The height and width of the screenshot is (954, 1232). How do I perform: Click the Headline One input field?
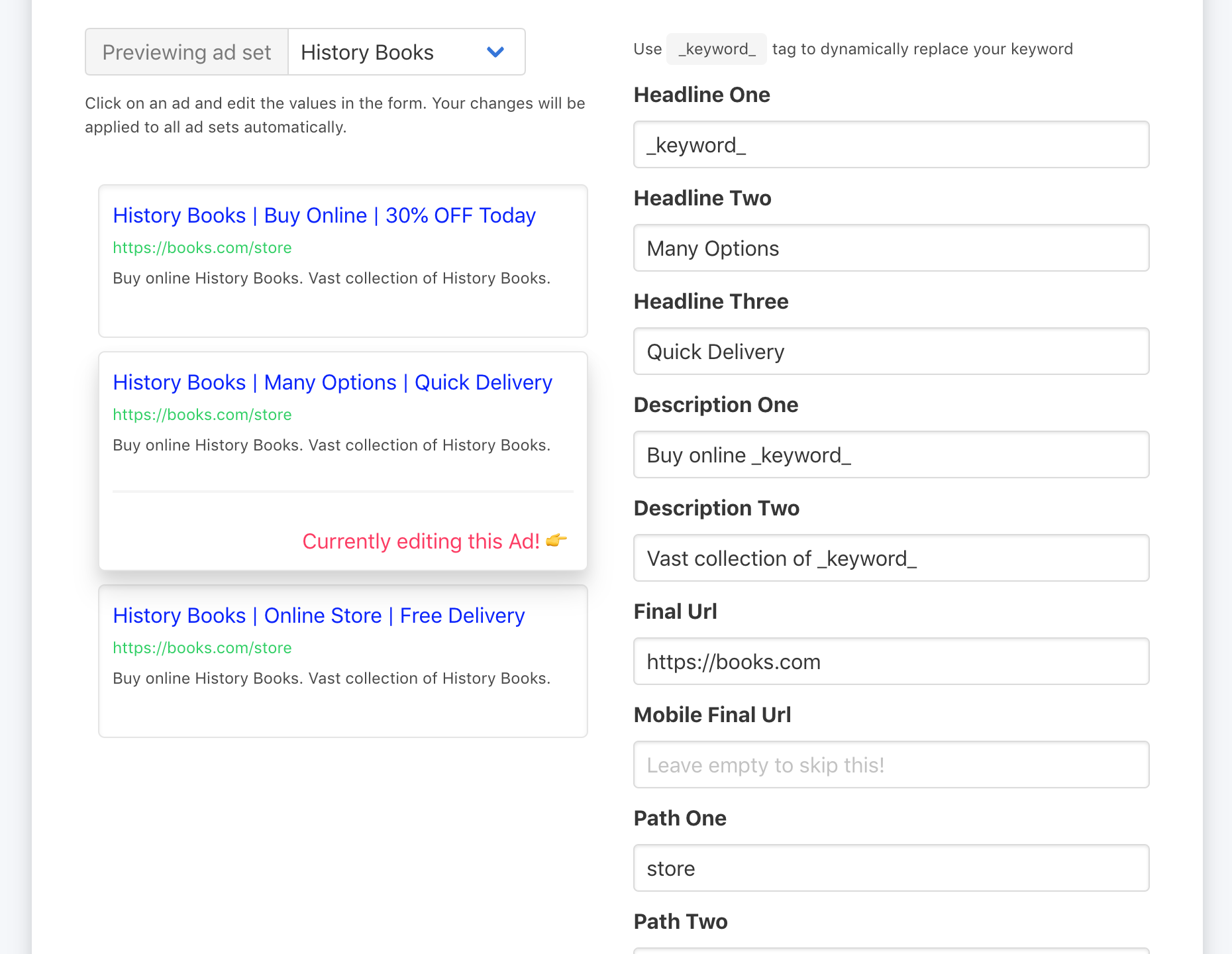[x=891, y=144]
